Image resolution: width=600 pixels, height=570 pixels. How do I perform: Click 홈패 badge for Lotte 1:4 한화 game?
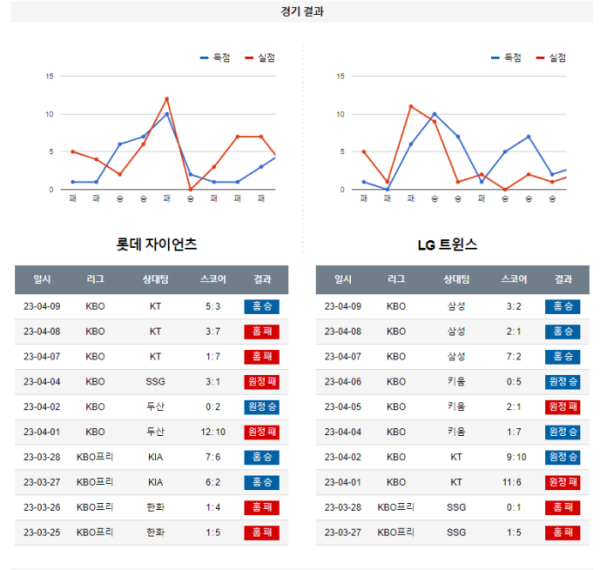coord(262,508)
